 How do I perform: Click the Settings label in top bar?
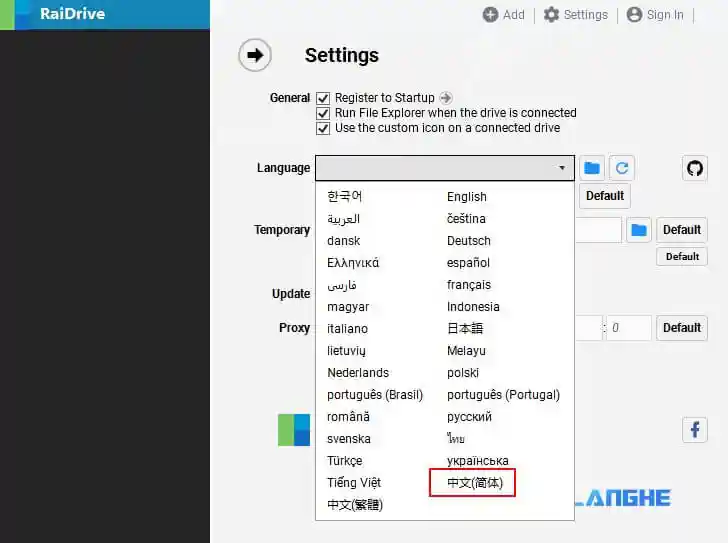585,15
